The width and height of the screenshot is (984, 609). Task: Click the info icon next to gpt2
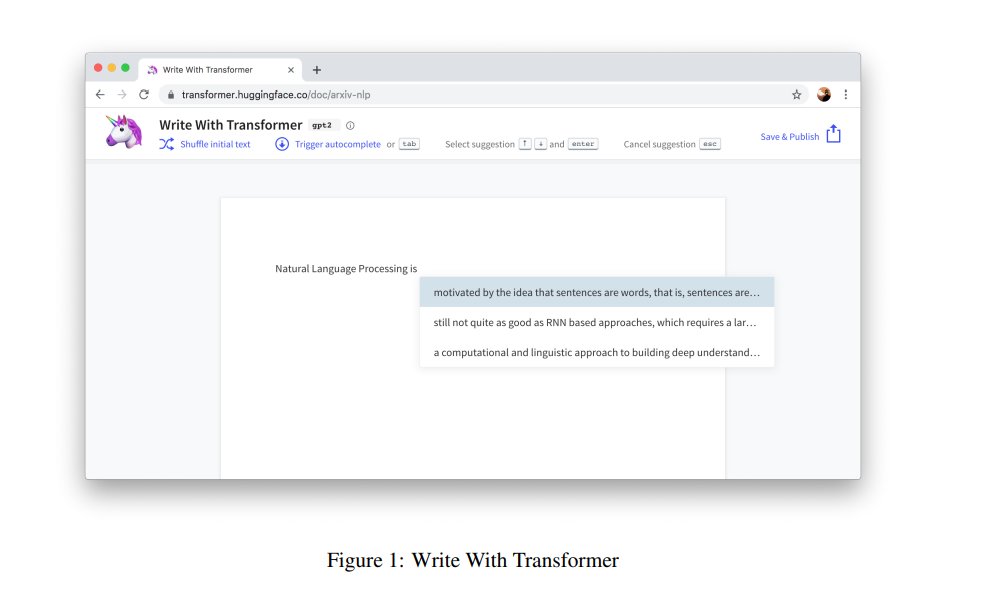(x=350, y=126)
